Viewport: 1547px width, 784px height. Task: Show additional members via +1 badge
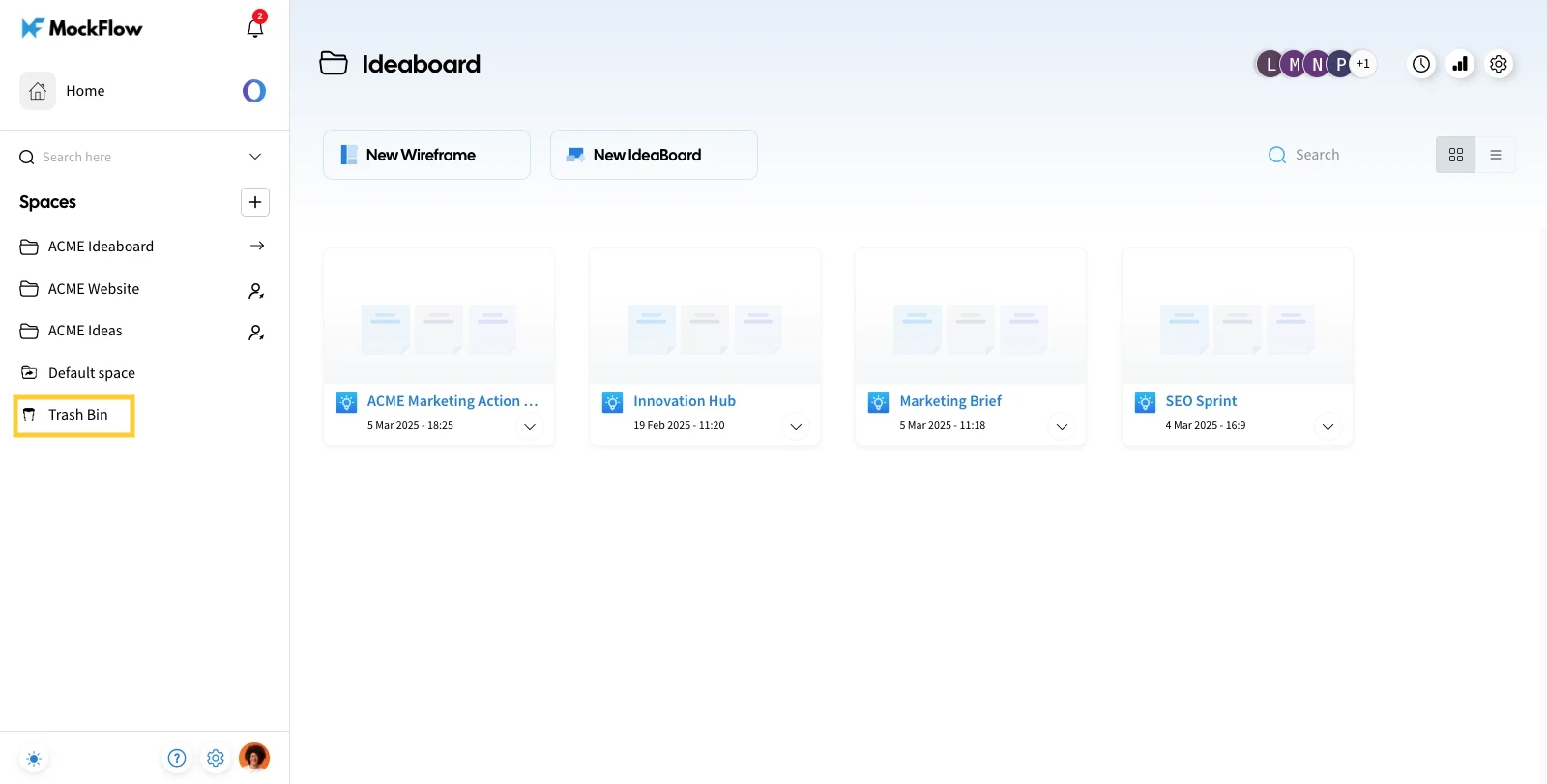1363,64
